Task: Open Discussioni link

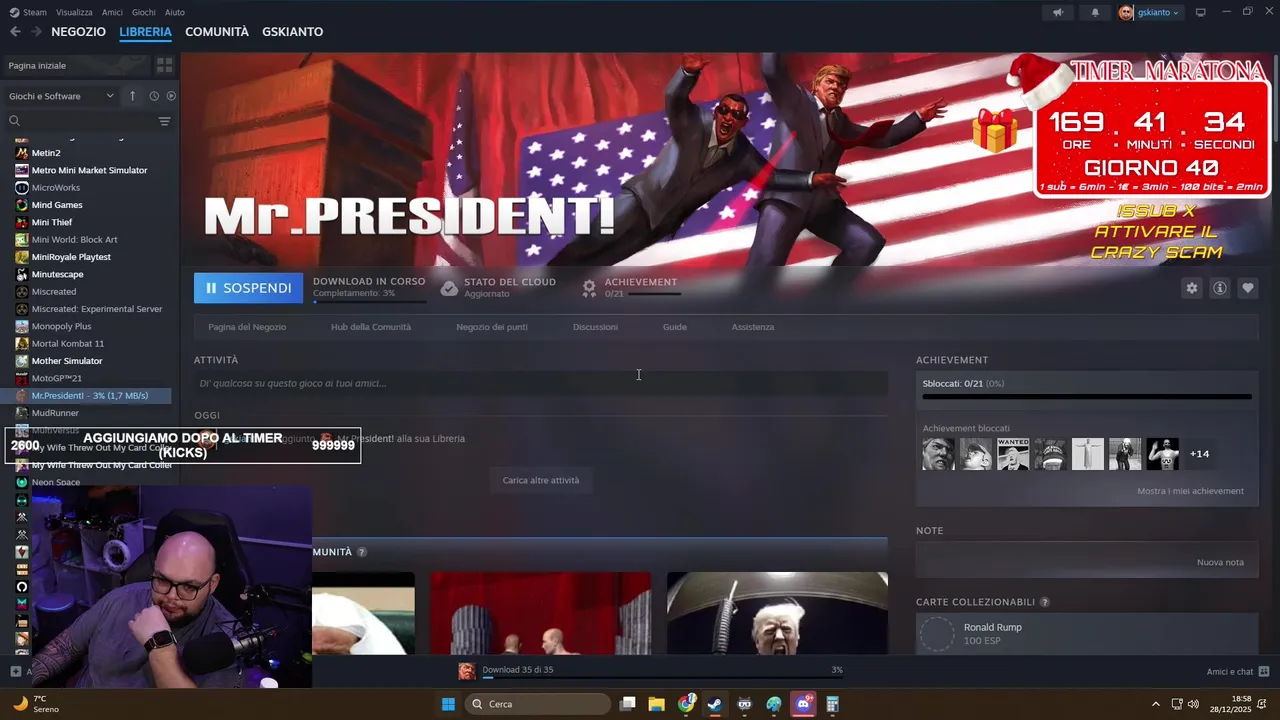Action: tap(595, 327)
